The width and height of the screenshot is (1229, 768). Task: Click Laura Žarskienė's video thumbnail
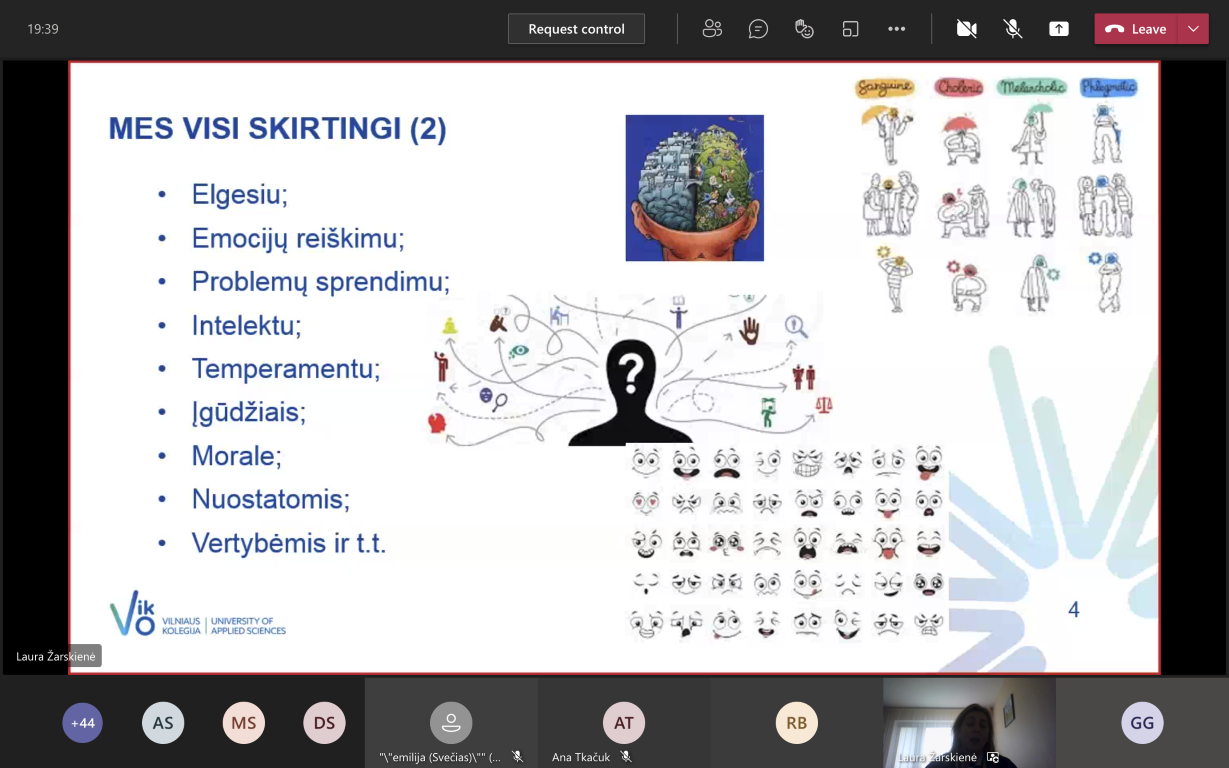(x=968, y=722)
